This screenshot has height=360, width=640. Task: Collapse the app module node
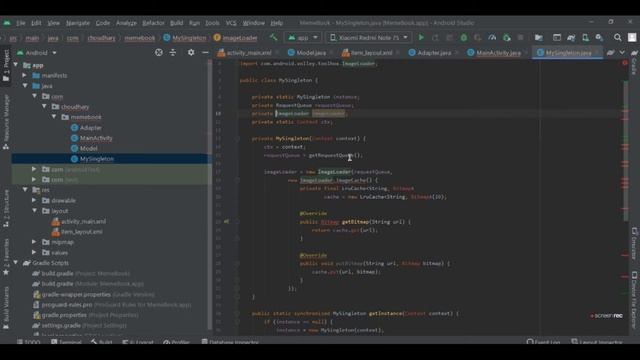tap(16, 65)
